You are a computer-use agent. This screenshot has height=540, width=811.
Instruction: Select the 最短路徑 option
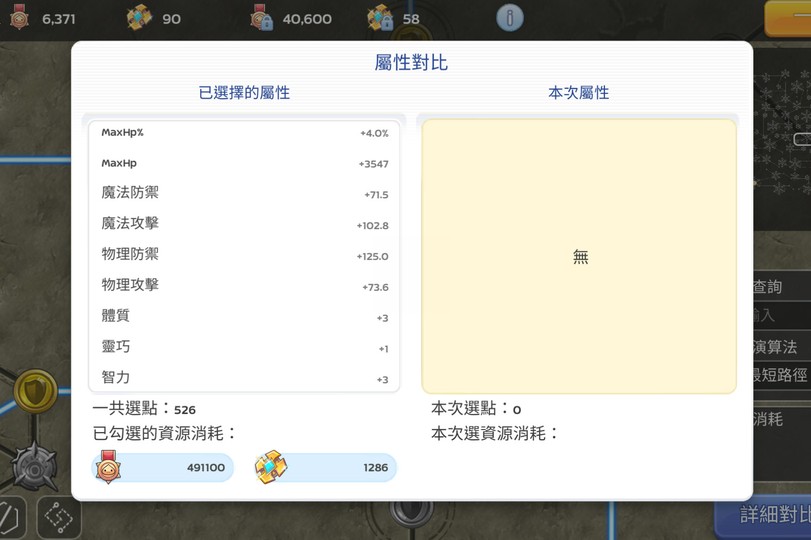pos(779,374)
